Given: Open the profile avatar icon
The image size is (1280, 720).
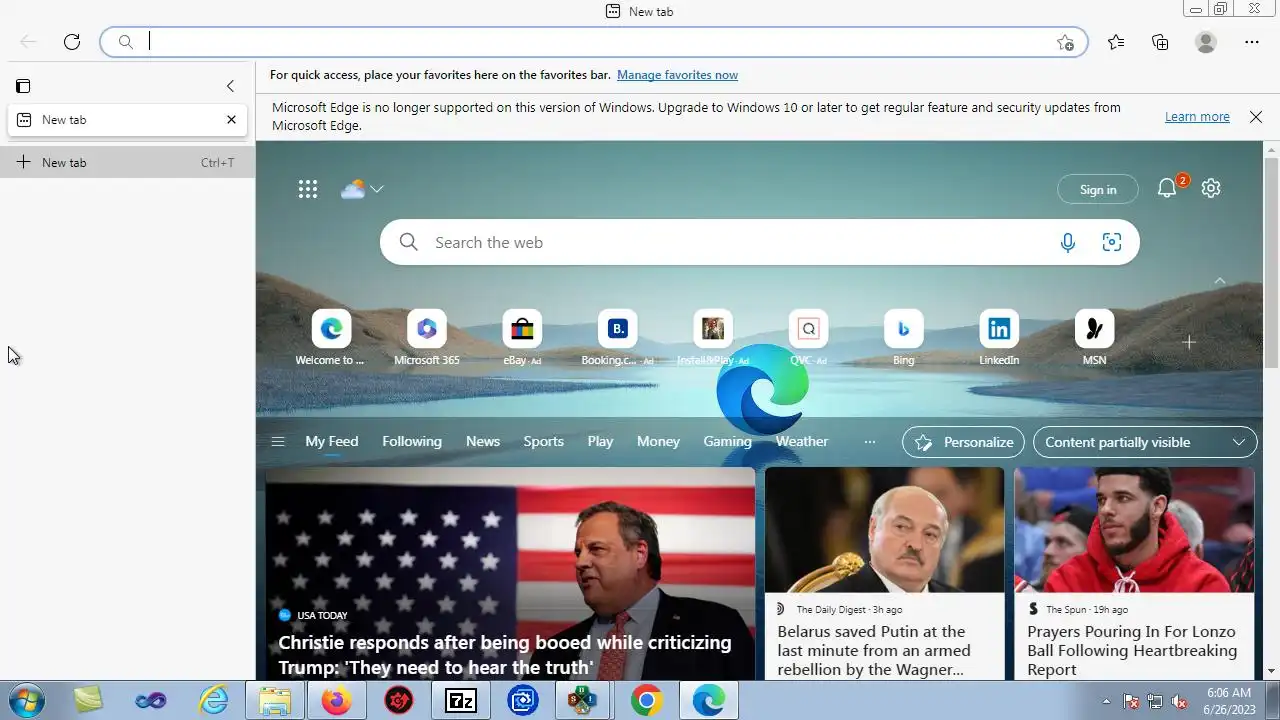Looking at the screenshot, I should pyautogui.click(x=1206, y=42).
